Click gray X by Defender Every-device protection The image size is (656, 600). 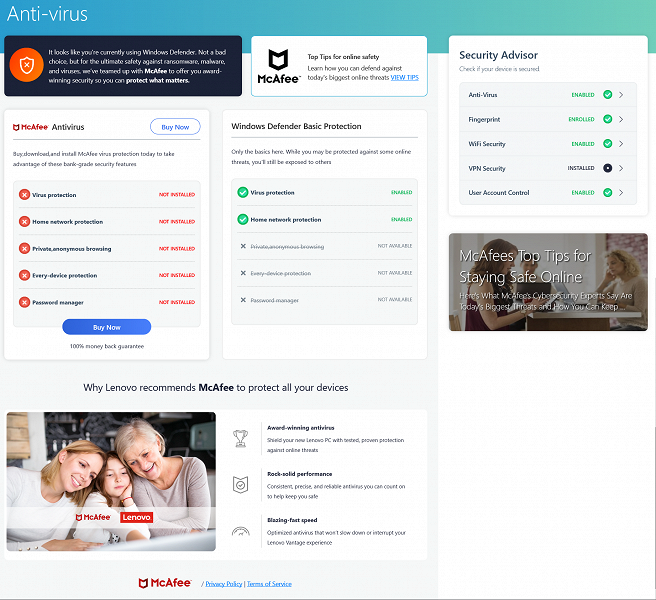[x=243, y=273]
